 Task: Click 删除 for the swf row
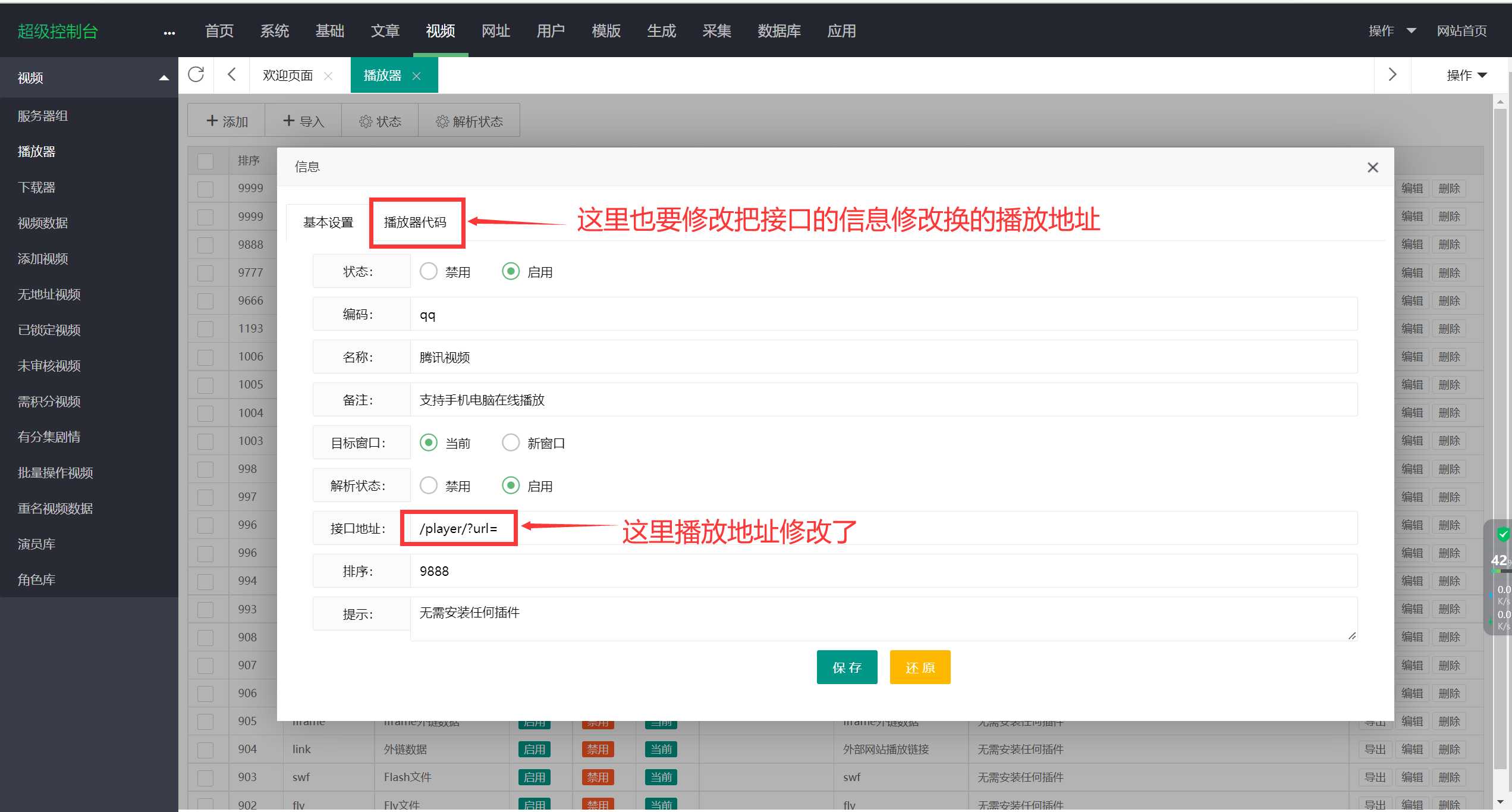pyautogui.click(x=1449, y=777)
